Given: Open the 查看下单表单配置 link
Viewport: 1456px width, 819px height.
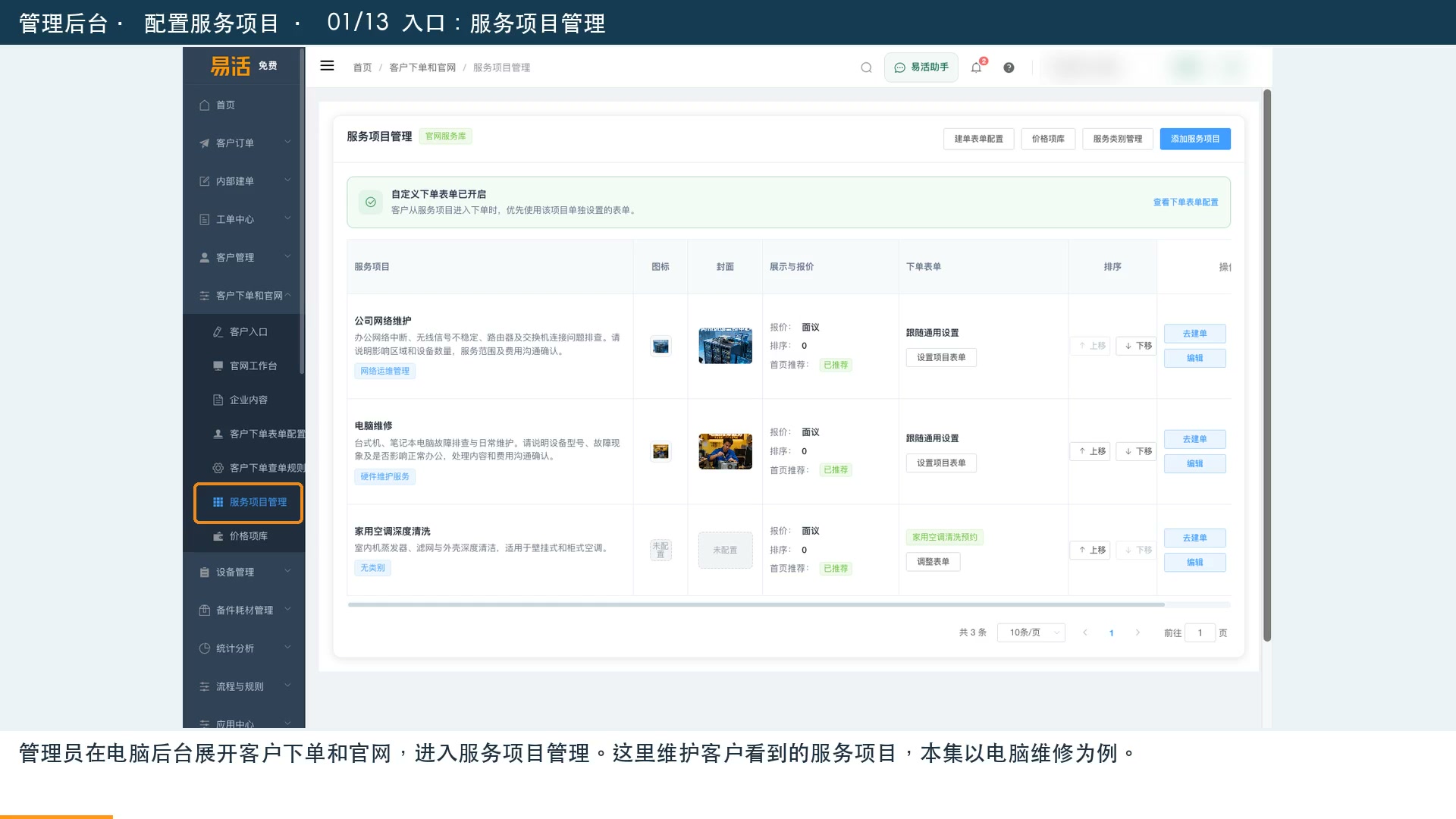Looking at the screenshot, I should (x=1185, y=202).
